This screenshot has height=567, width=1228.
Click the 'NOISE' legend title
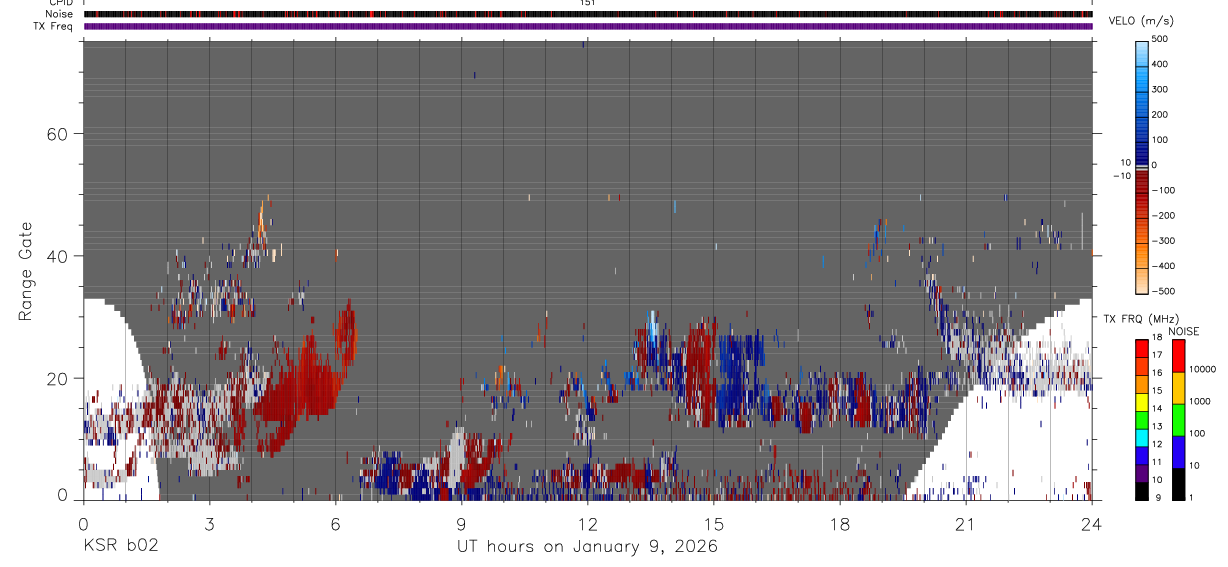tap(1184, 331)
